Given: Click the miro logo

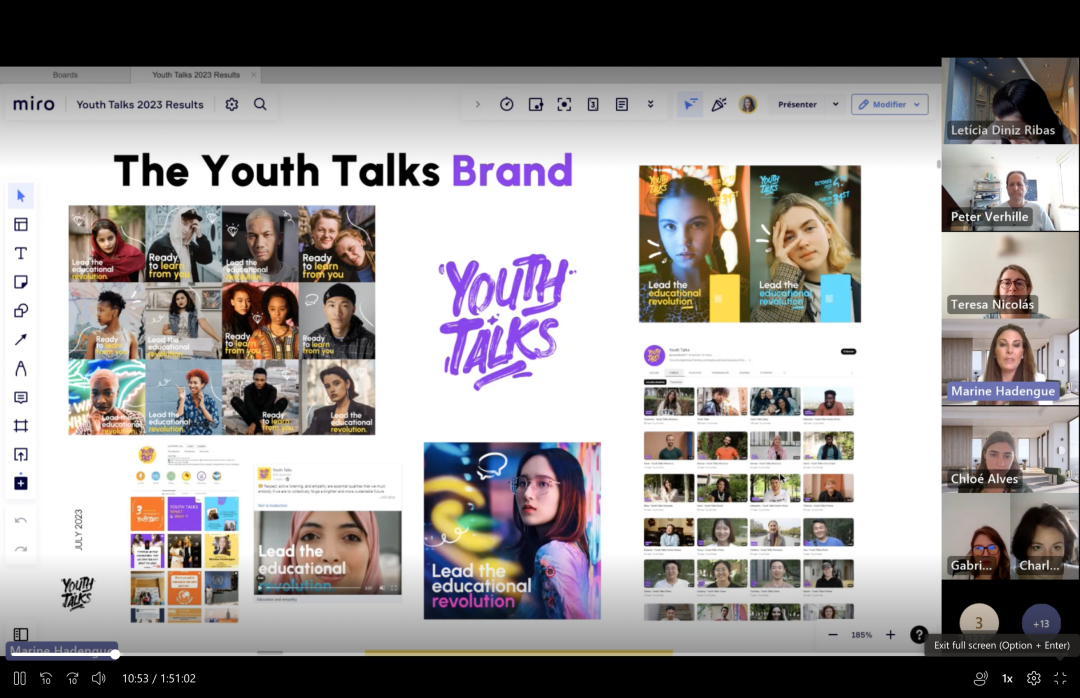Looking at the screenshot, I should pyautogui.click(x=34, y=104).
